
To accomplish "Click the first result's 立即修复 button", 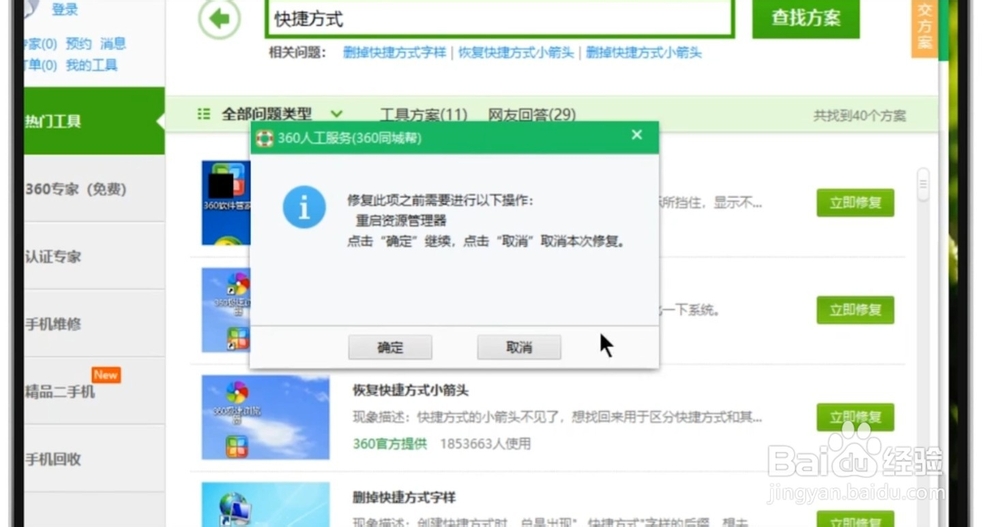I will (855, 203).
